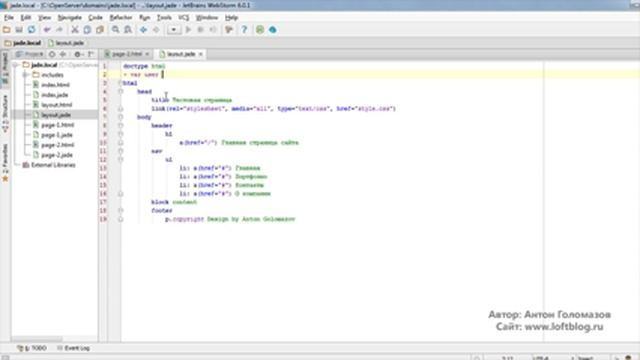This screenshot has width=640, height=360.
Task: Open the TODO tool window
Action: (x=32, y=348)
